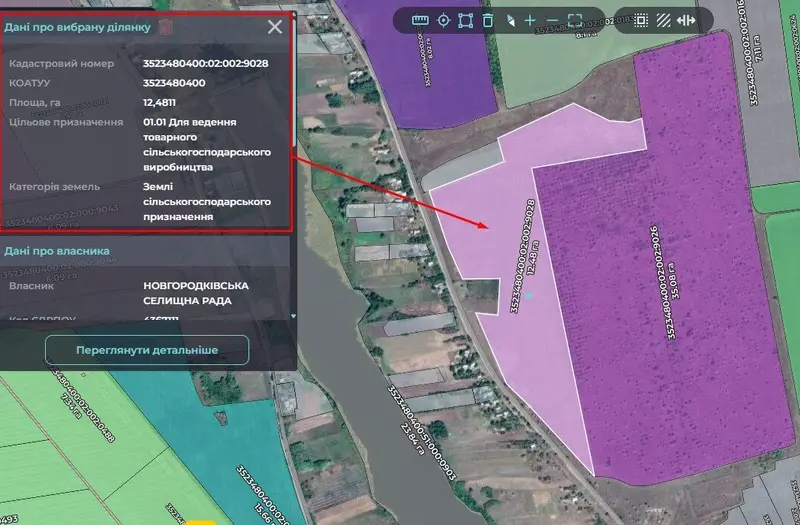Click the Категорія земель label
The width and height of the screenshot is (800, 525).
click(x=55, y=187)
